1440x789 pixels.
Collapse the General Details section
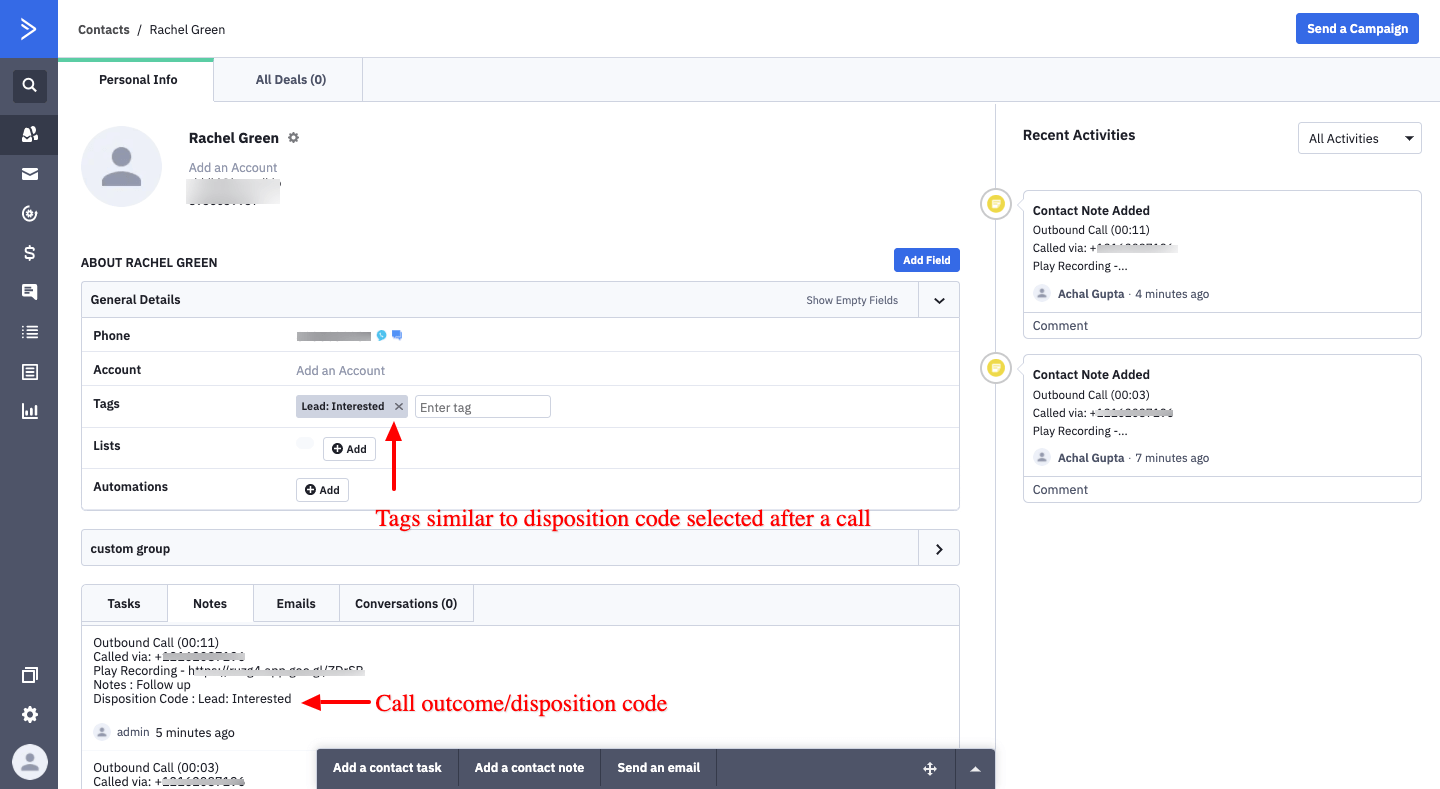[939, 300]
